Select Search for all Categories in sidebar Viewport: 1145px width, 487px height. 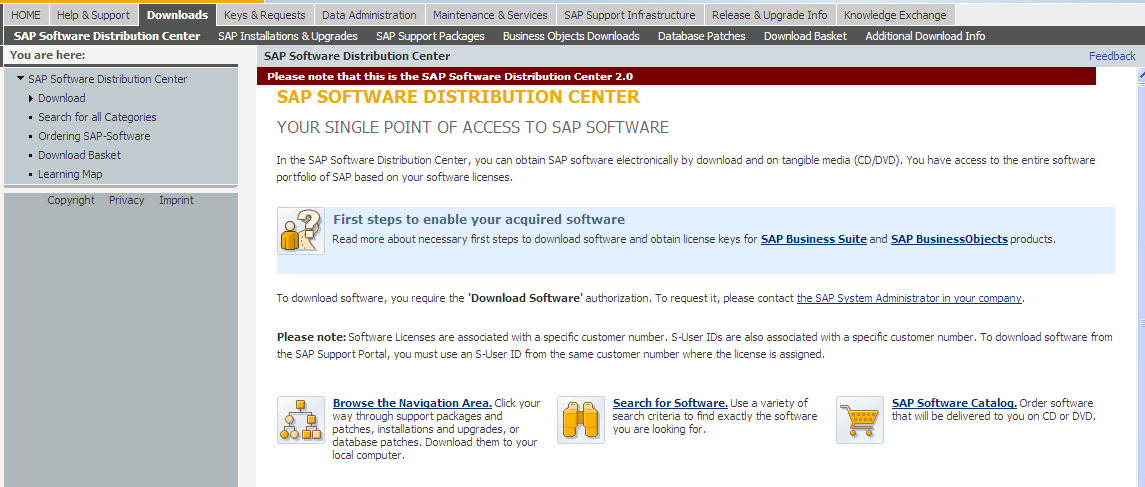(97, 117)
